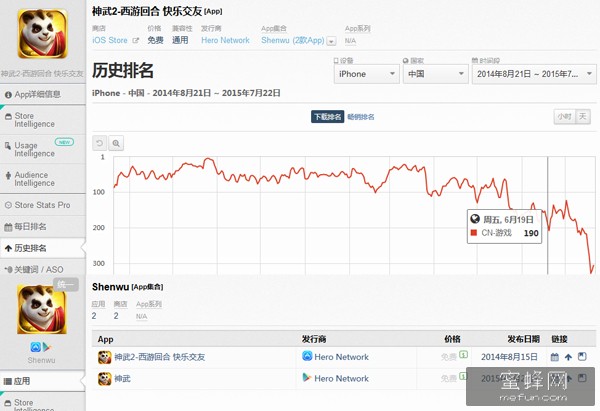Viewport: 600px width, 411px height.
Task: Click the panda app icon in header
Action: (x=41, y=34)
